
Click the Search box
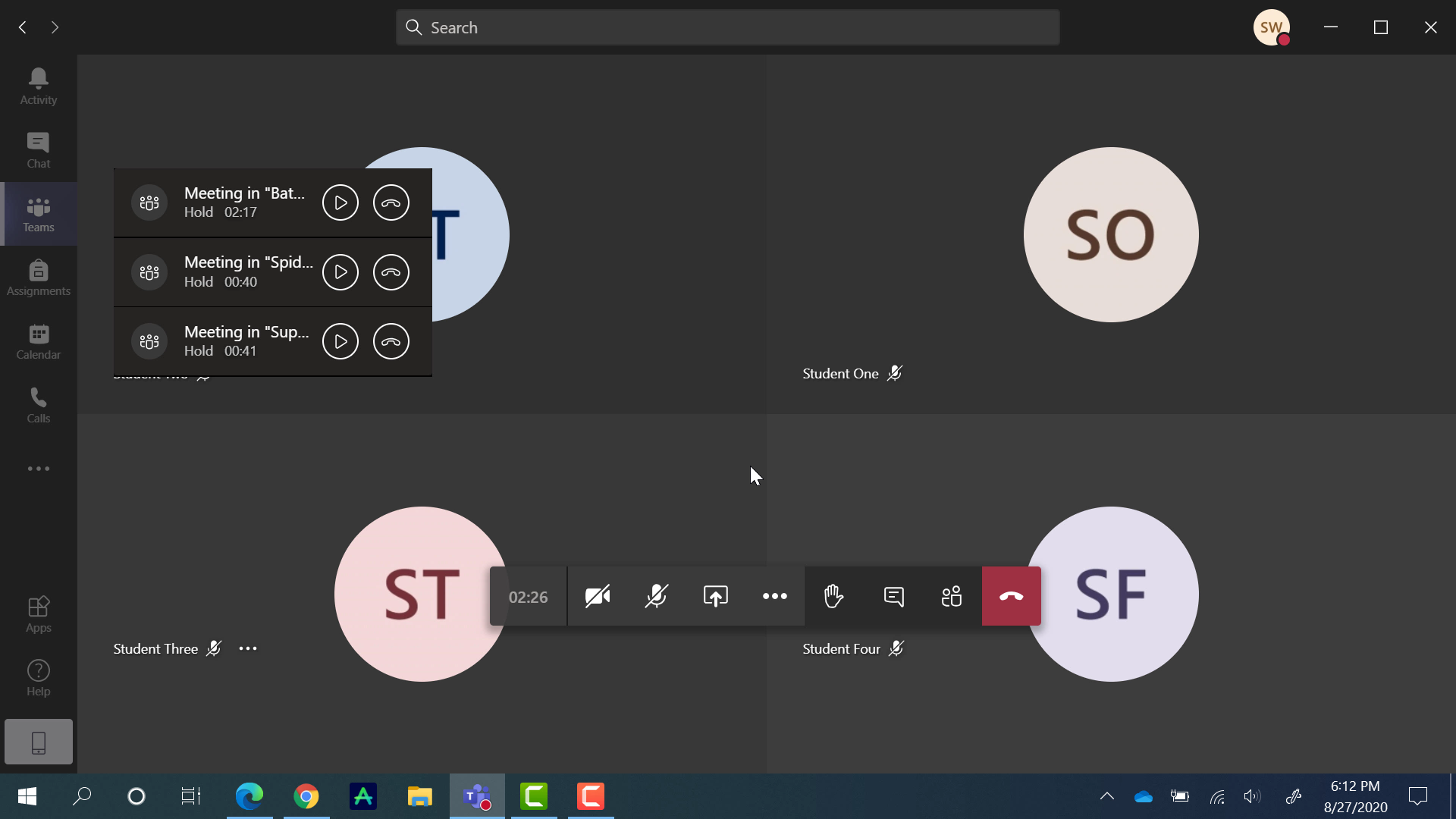click(727, 27)
